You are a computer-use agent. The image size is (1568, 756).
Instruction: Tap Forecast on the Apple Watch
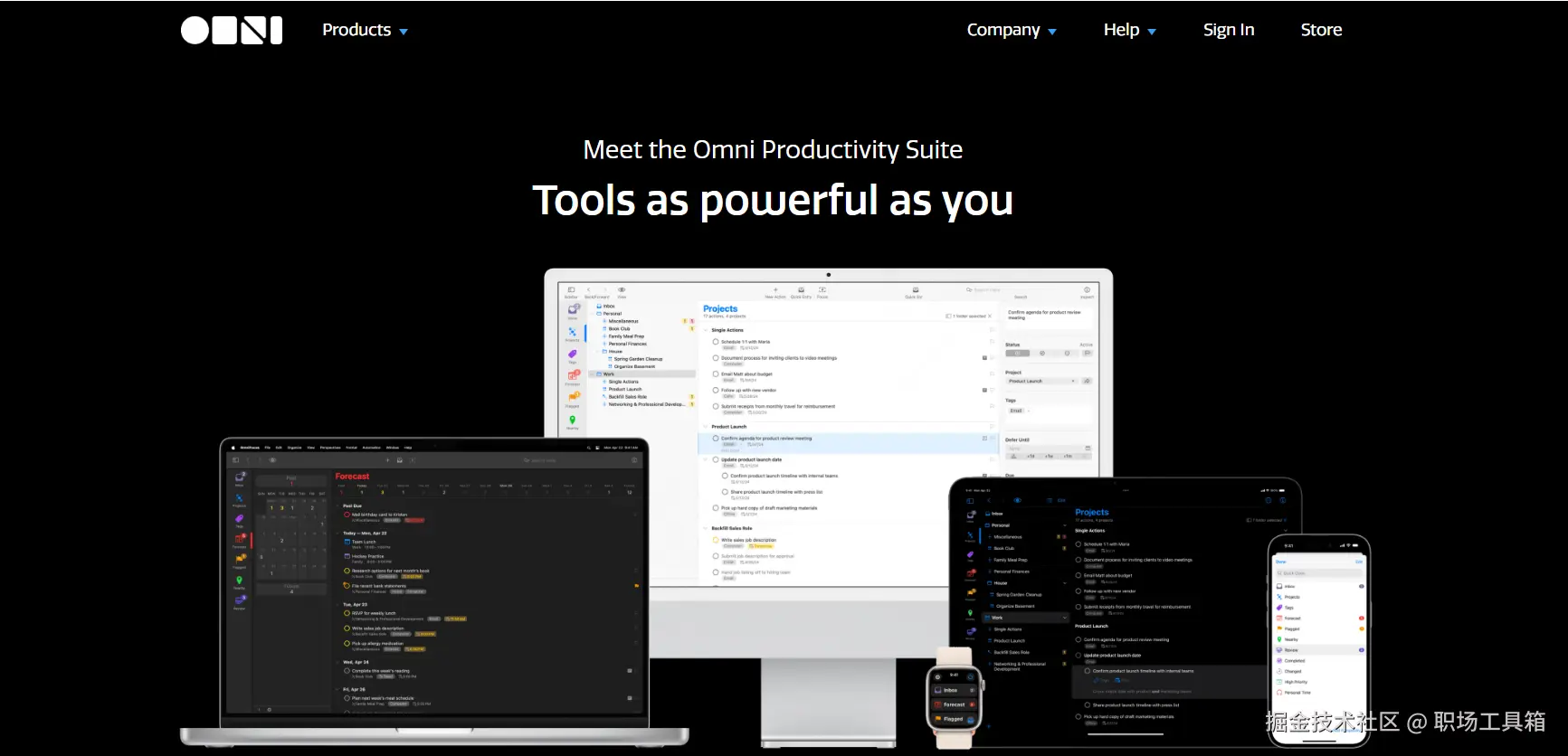pos(955,704)
